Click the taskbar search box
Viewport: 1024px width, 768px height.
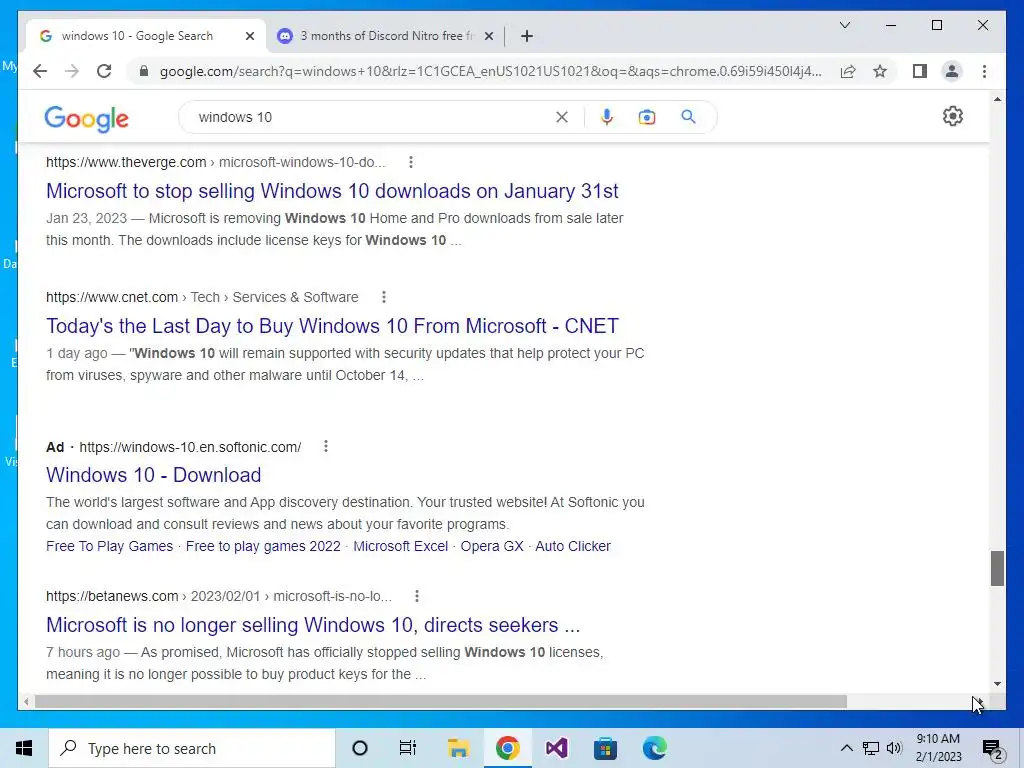[191, 748]
